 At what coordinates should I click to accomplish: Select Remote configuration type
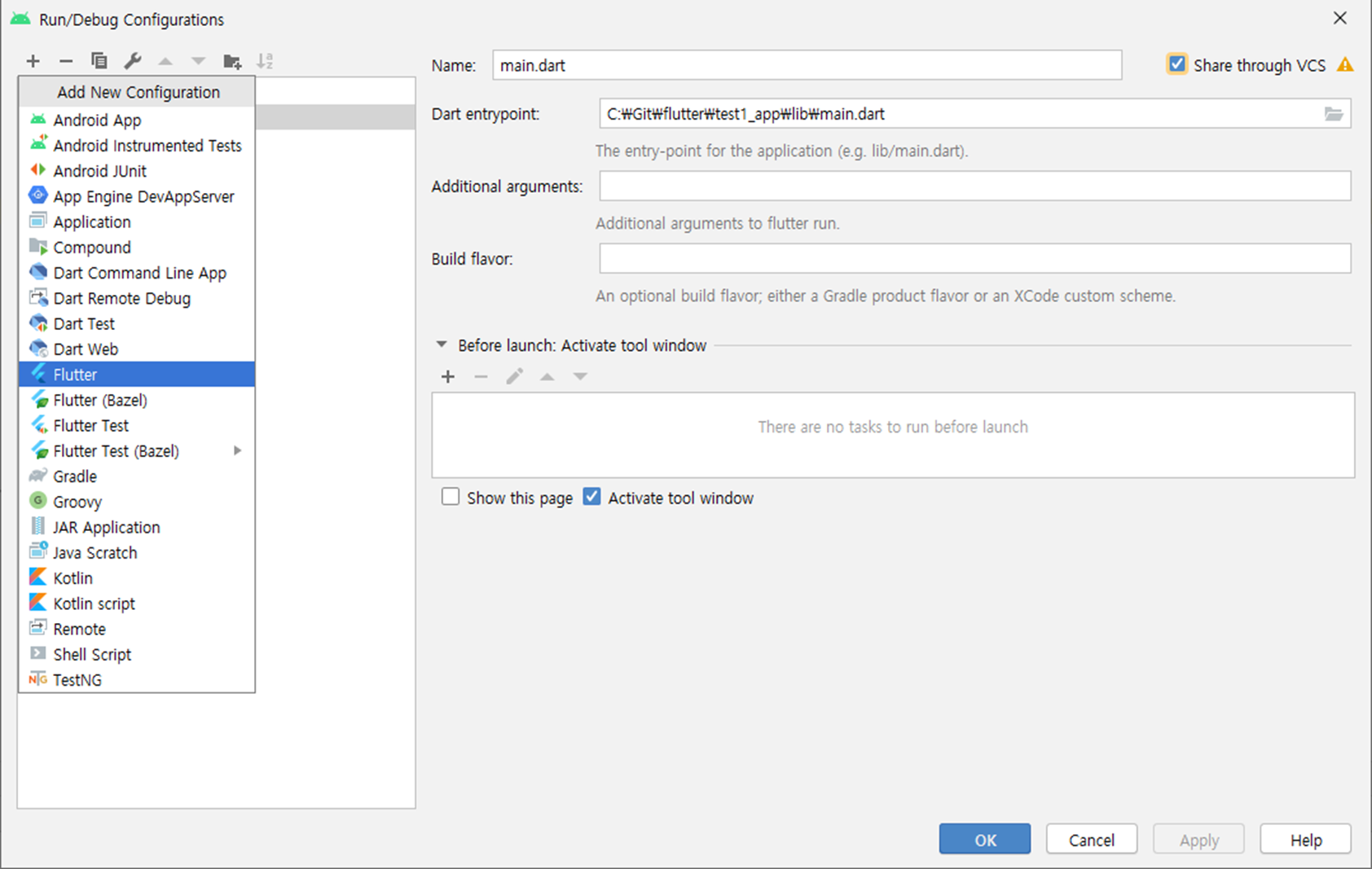tap(137, 629)
